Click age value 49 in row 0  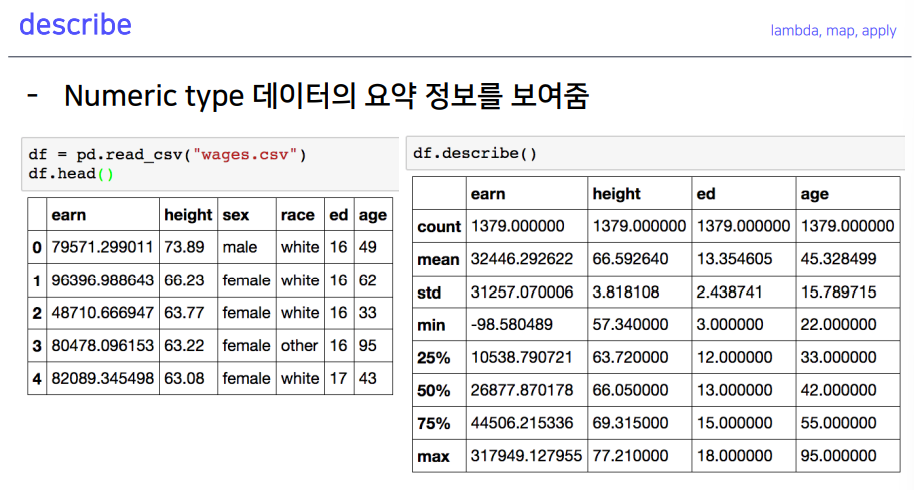pyautogui.click(x=367, y=247)
